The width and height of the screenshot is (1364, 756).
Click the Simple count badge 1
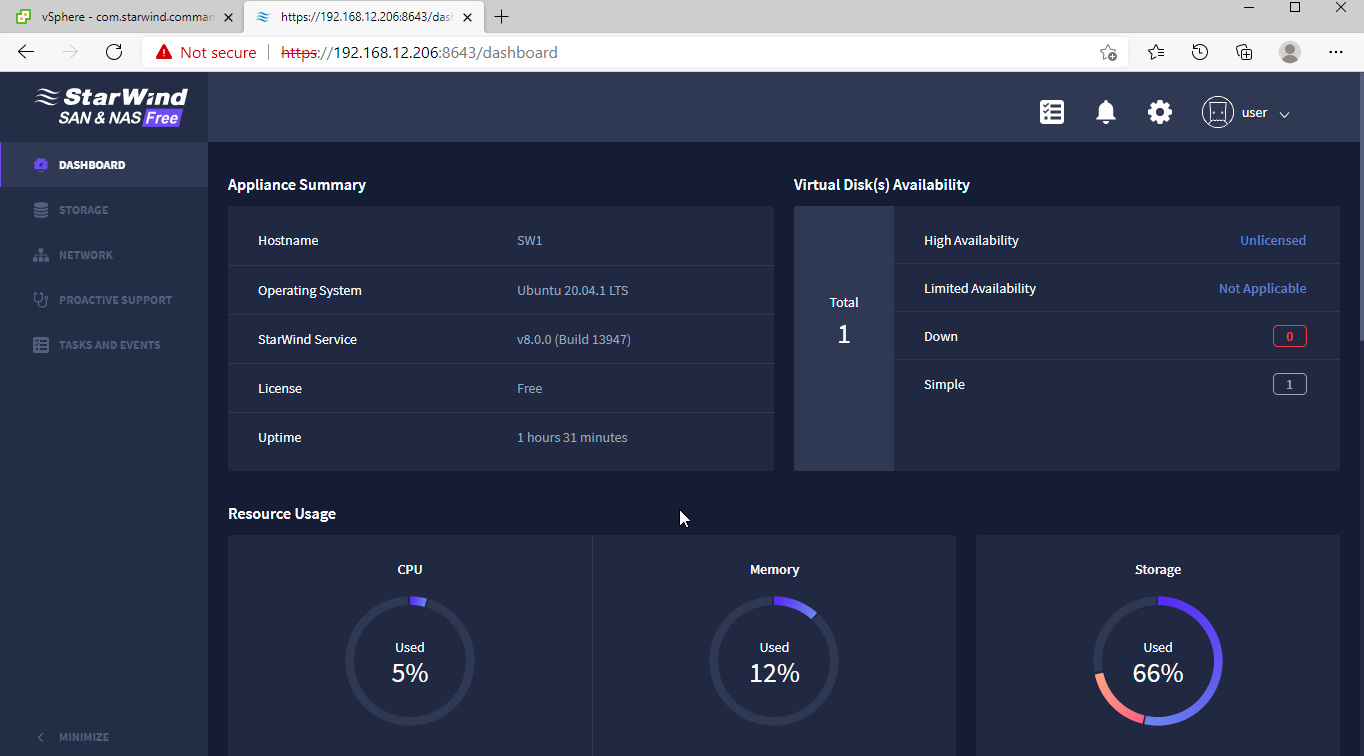[1290, 384]
